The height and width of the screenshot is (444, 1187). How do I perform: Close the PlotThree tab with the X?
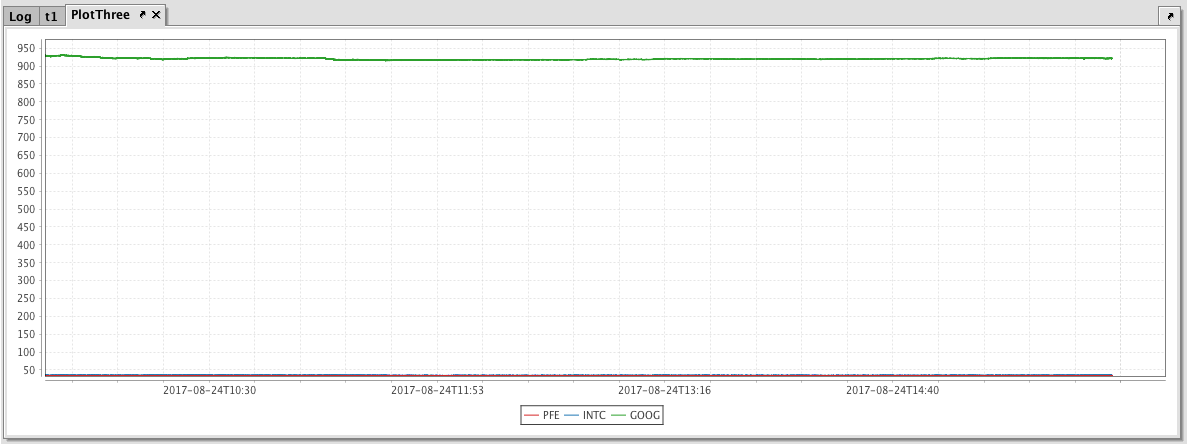pyautogui.click(x=156, y=15)
